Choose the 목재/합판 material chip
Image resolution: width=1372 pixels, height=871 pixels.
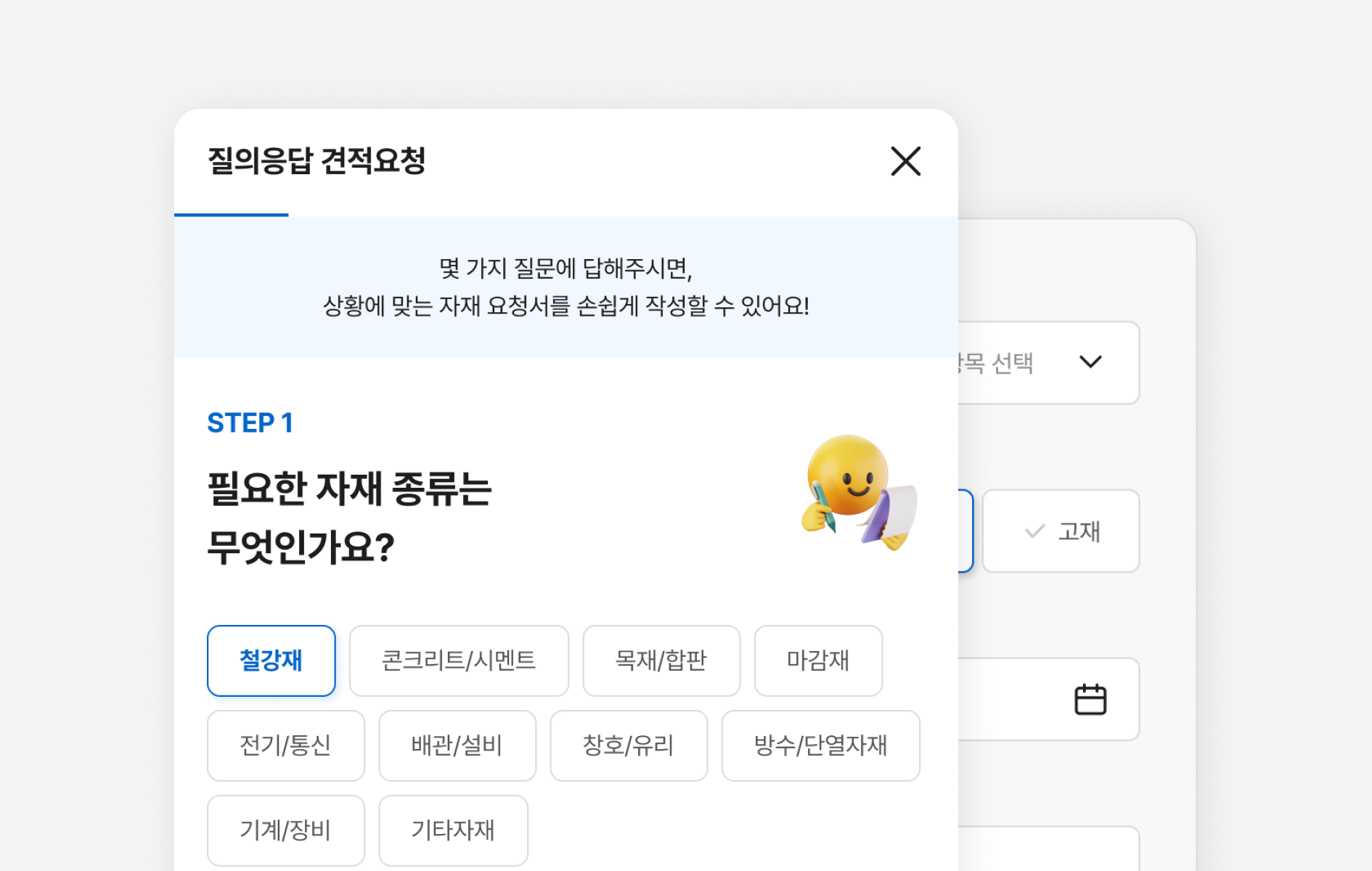(x=661, y=661)
